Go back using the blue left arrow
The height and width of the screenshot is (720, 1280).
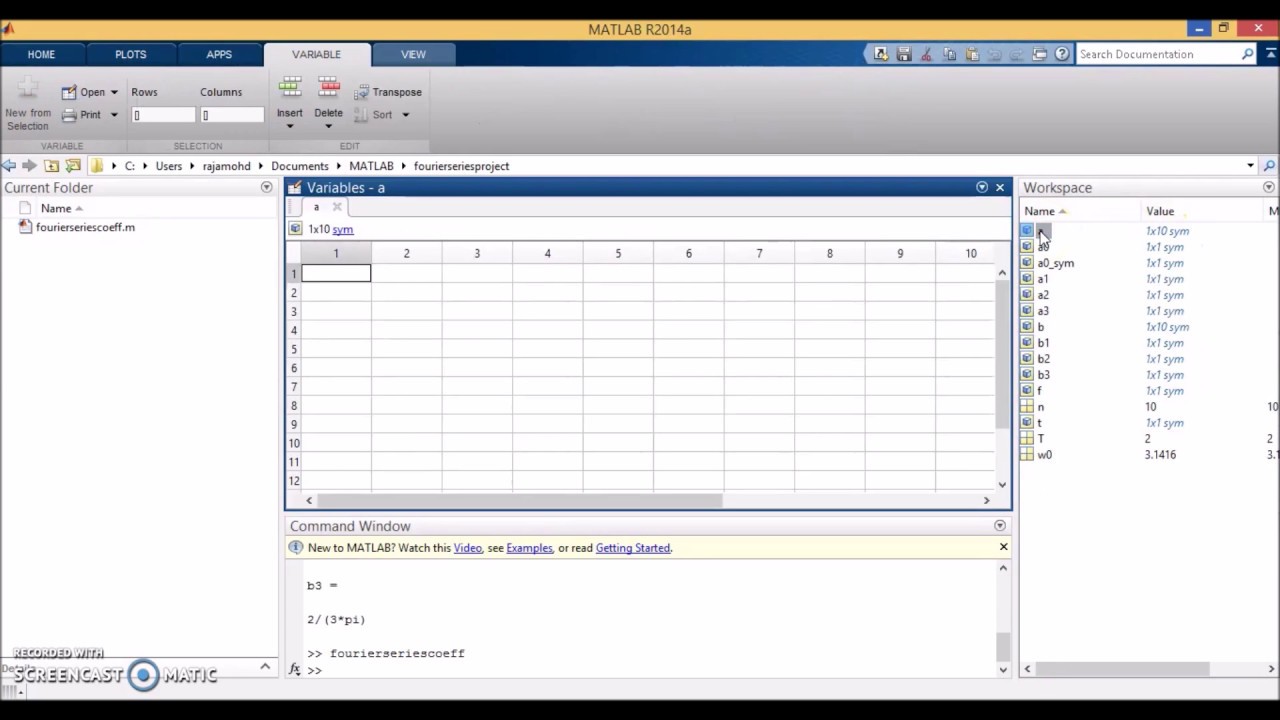[9, 166]
